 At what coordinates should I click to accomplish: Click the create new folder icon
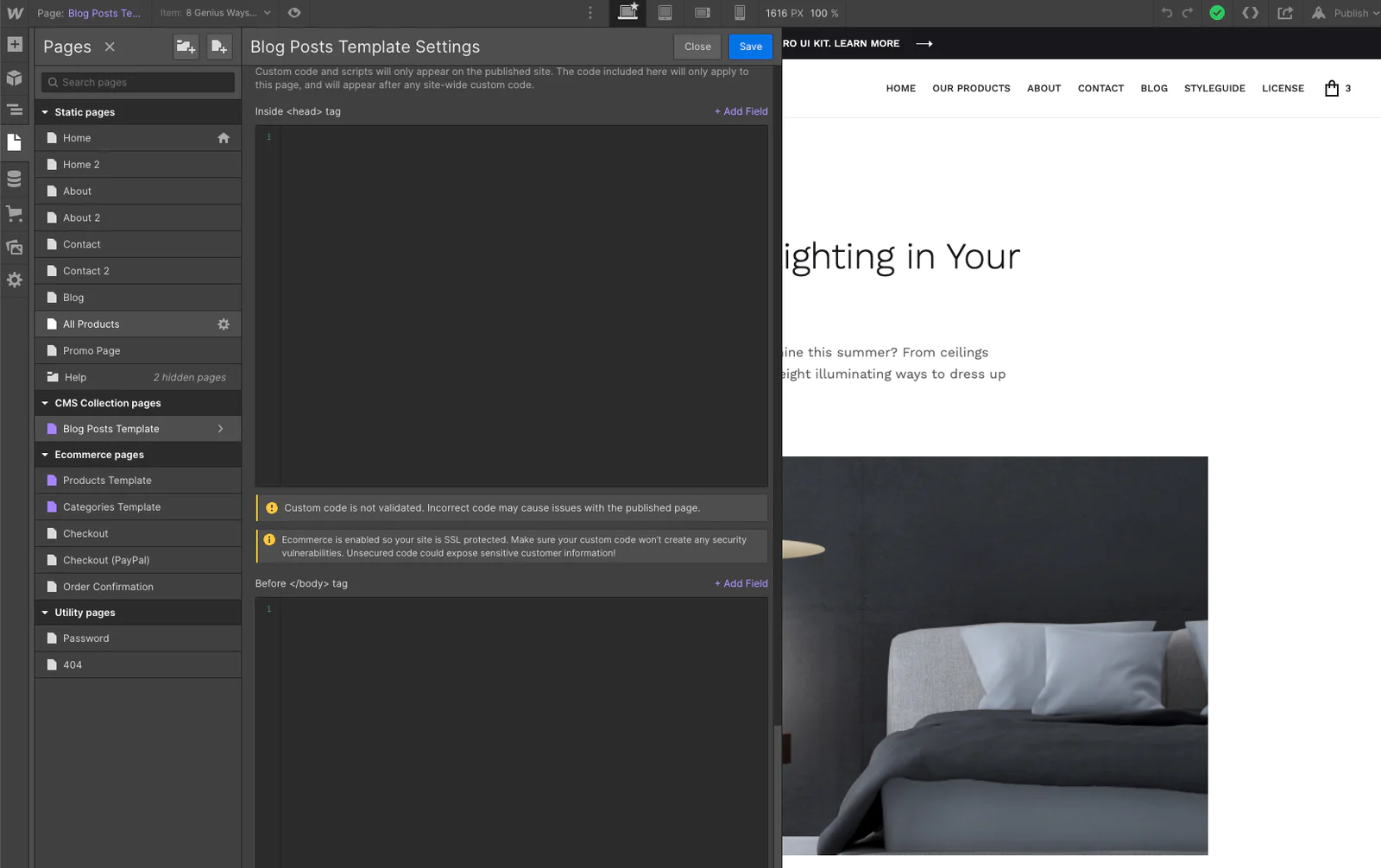[x=186, y=47]
